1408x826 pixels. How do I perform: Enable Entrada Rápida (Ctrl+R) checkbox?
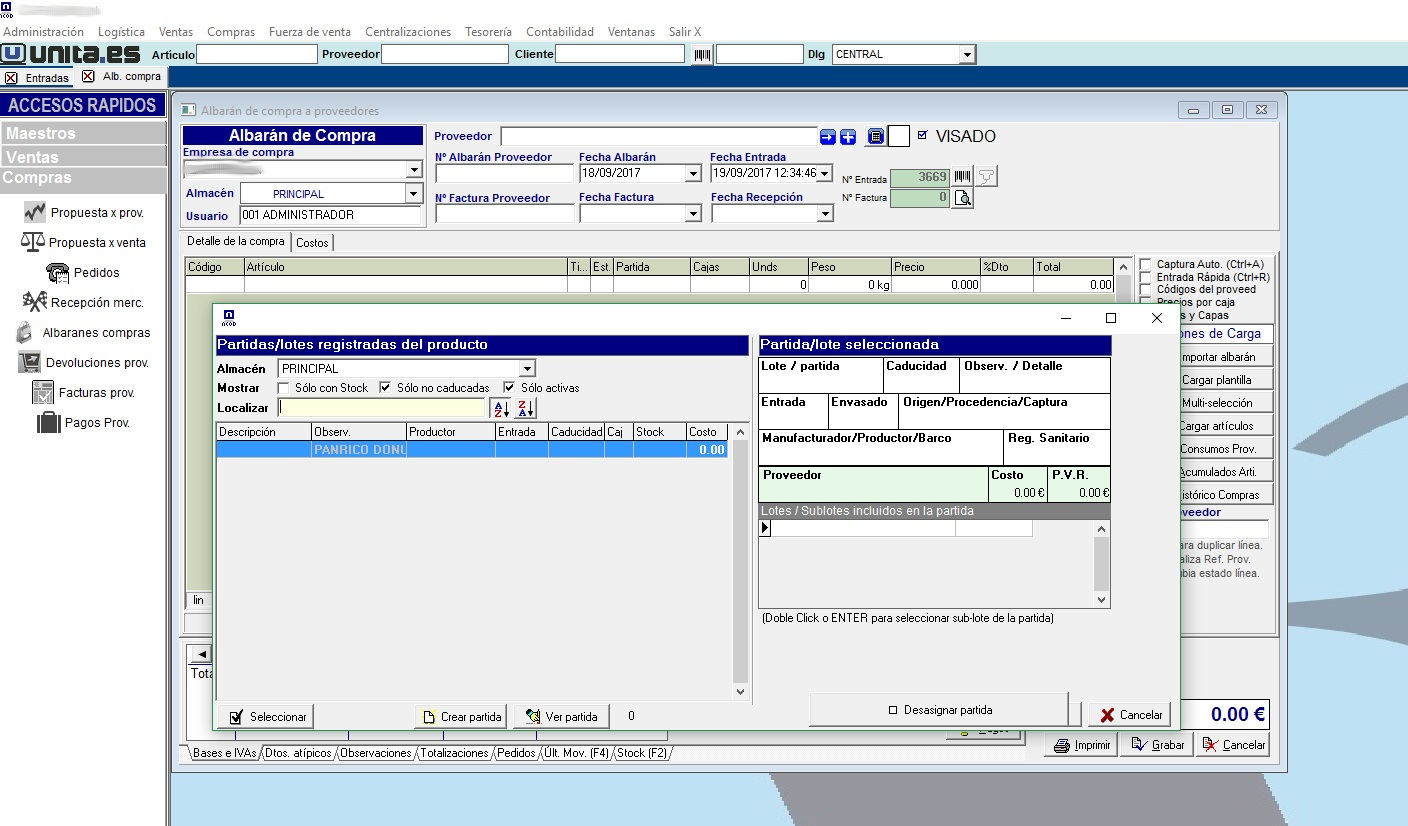pos(1145,277)
